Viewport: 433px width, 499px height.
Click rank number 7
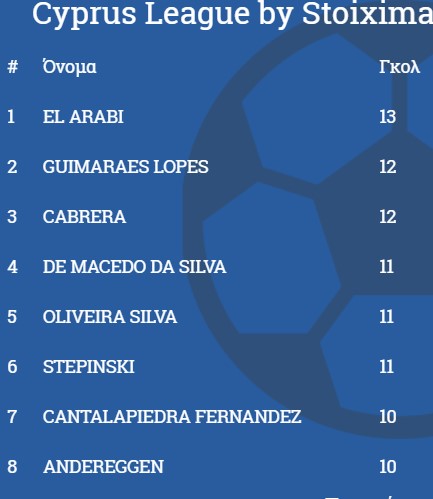pos(12,417)
